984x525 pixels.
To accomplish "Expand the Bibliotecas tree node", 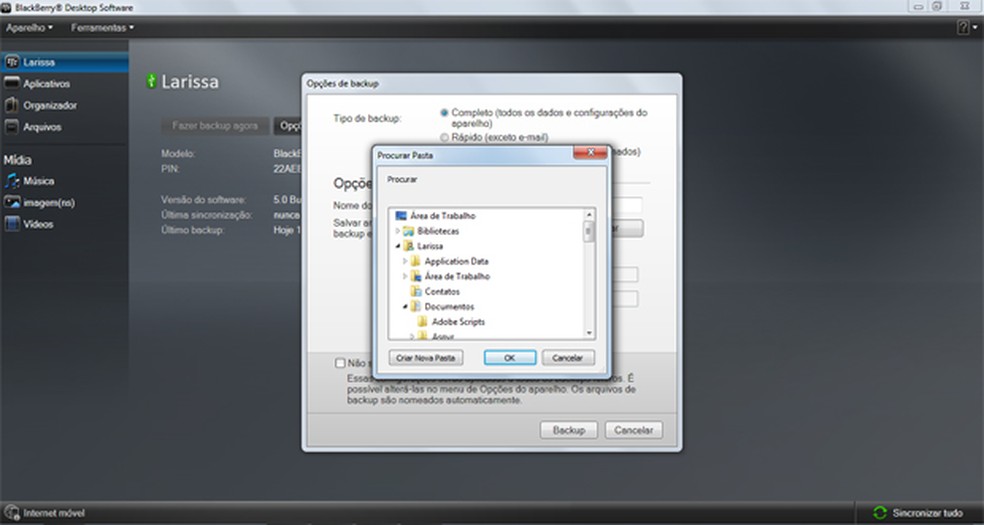I will [x=397, y=231].
